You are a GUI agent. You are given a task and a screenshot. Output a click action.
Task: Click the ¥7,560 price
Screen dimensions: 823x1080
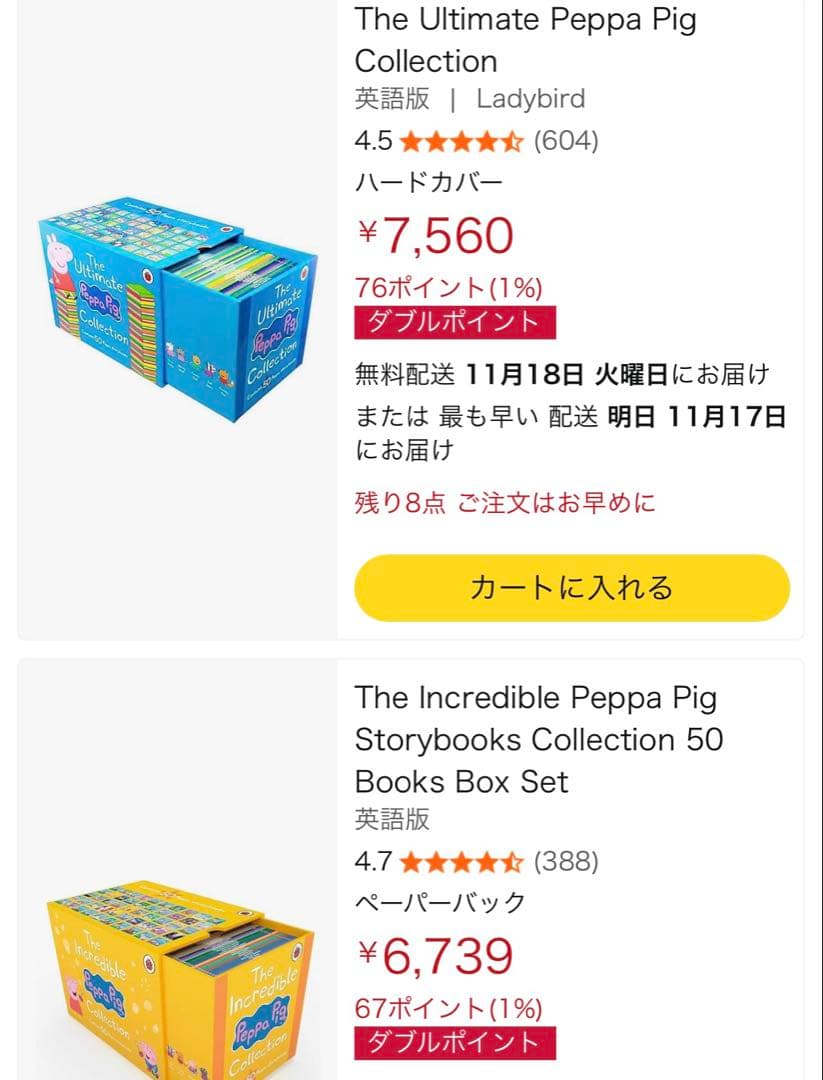435,237
